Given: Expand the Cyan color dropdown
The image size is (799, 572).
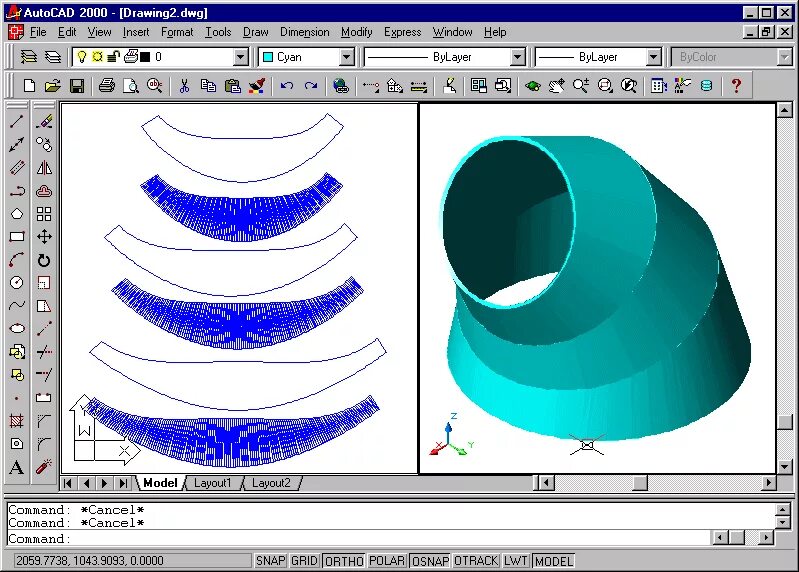Looking at the screenshot, I should click(347, 57).
